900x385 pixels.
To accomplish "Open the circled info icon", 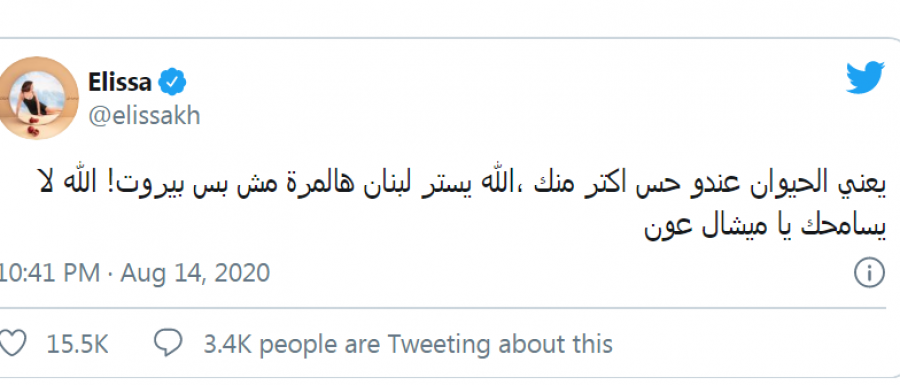I will point(869,273).
